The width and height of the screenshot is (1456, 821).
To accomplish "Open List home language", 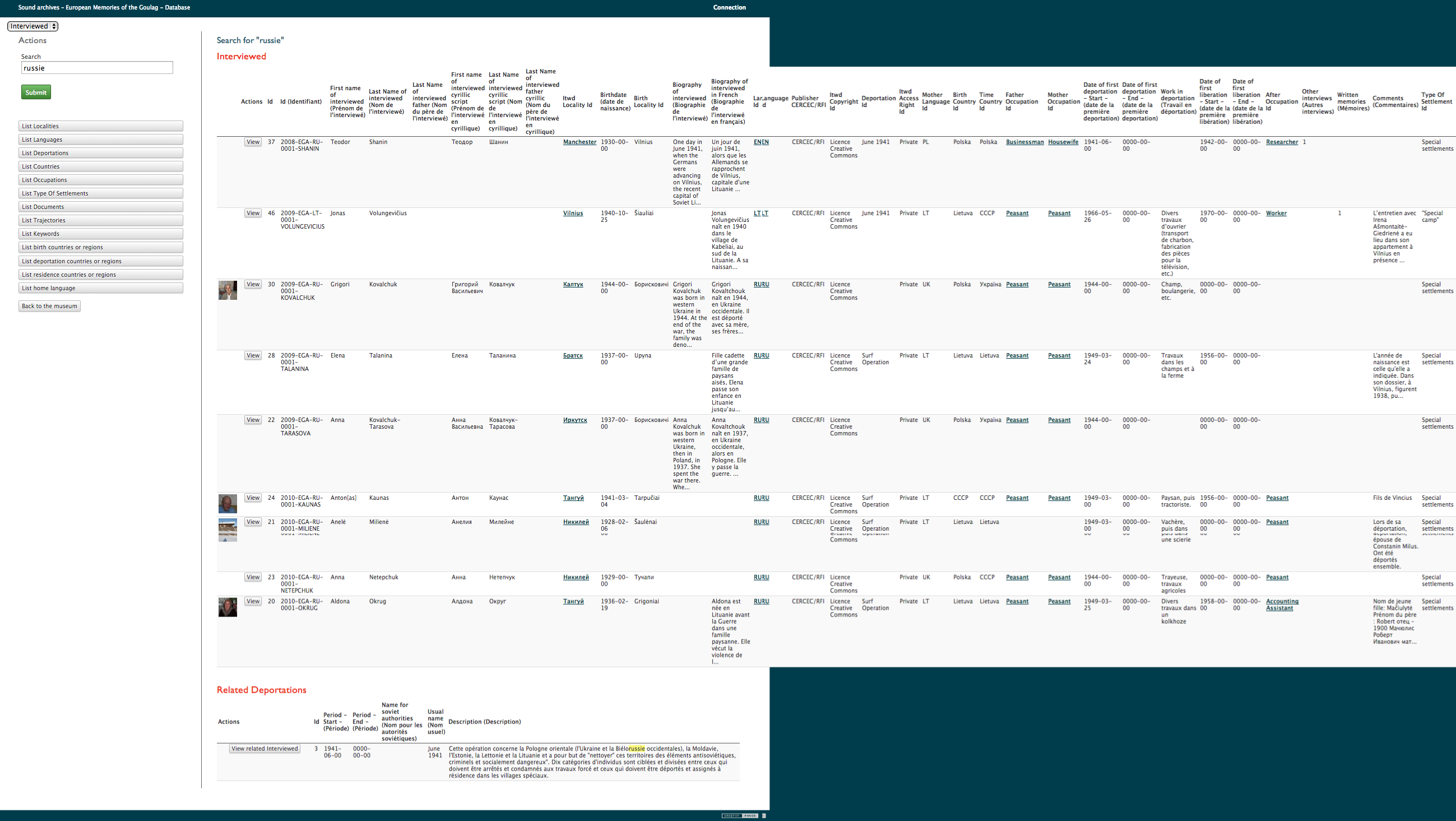I will [x=101, y=288].
